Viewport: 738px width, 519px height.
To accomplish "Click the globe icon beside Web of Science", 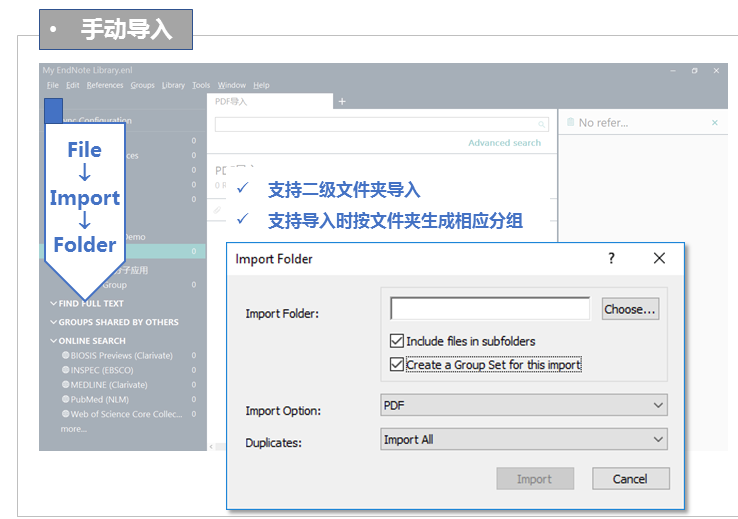I will coord(65,414).
